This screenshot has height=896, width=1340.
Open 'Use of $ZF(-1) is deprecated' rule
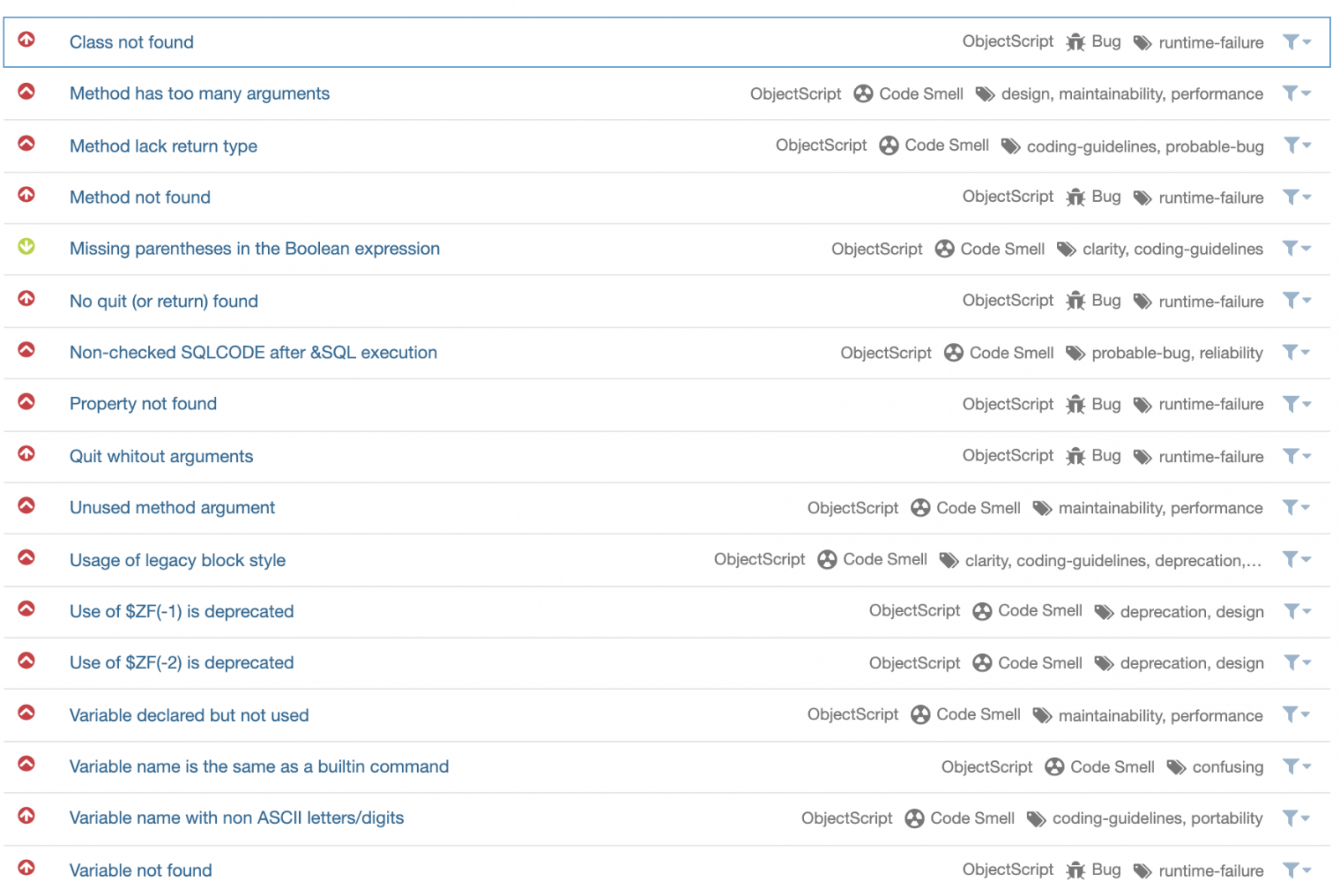tap(182, 611)
